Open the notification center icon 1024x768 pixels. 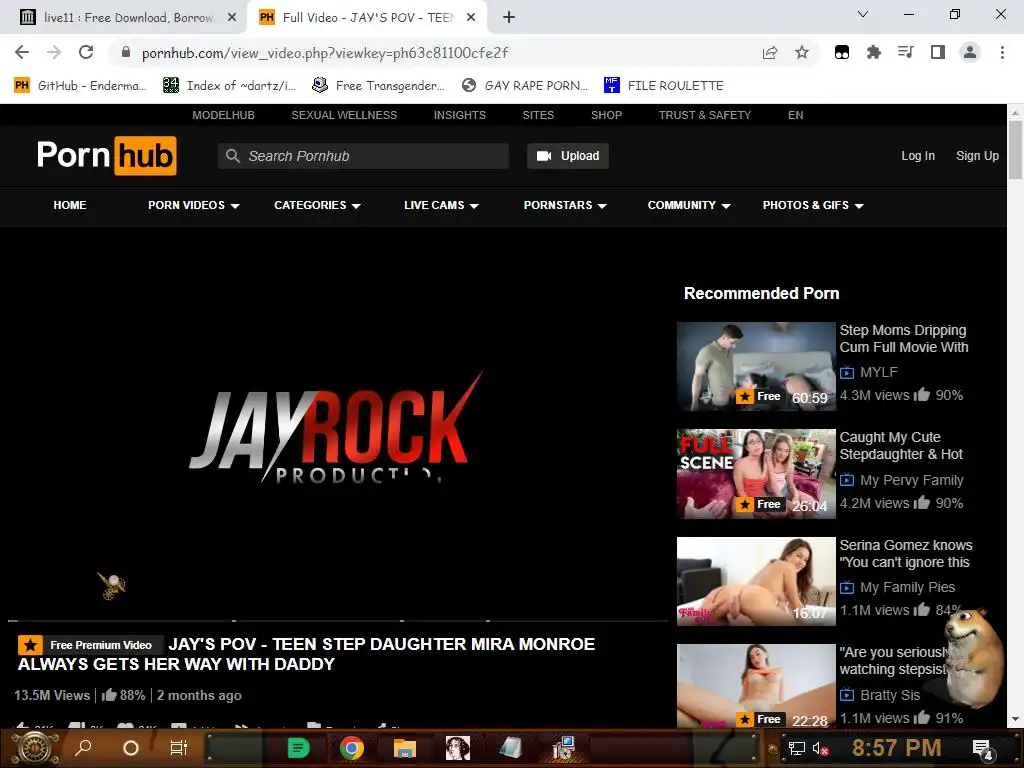(x=983, y=749)
